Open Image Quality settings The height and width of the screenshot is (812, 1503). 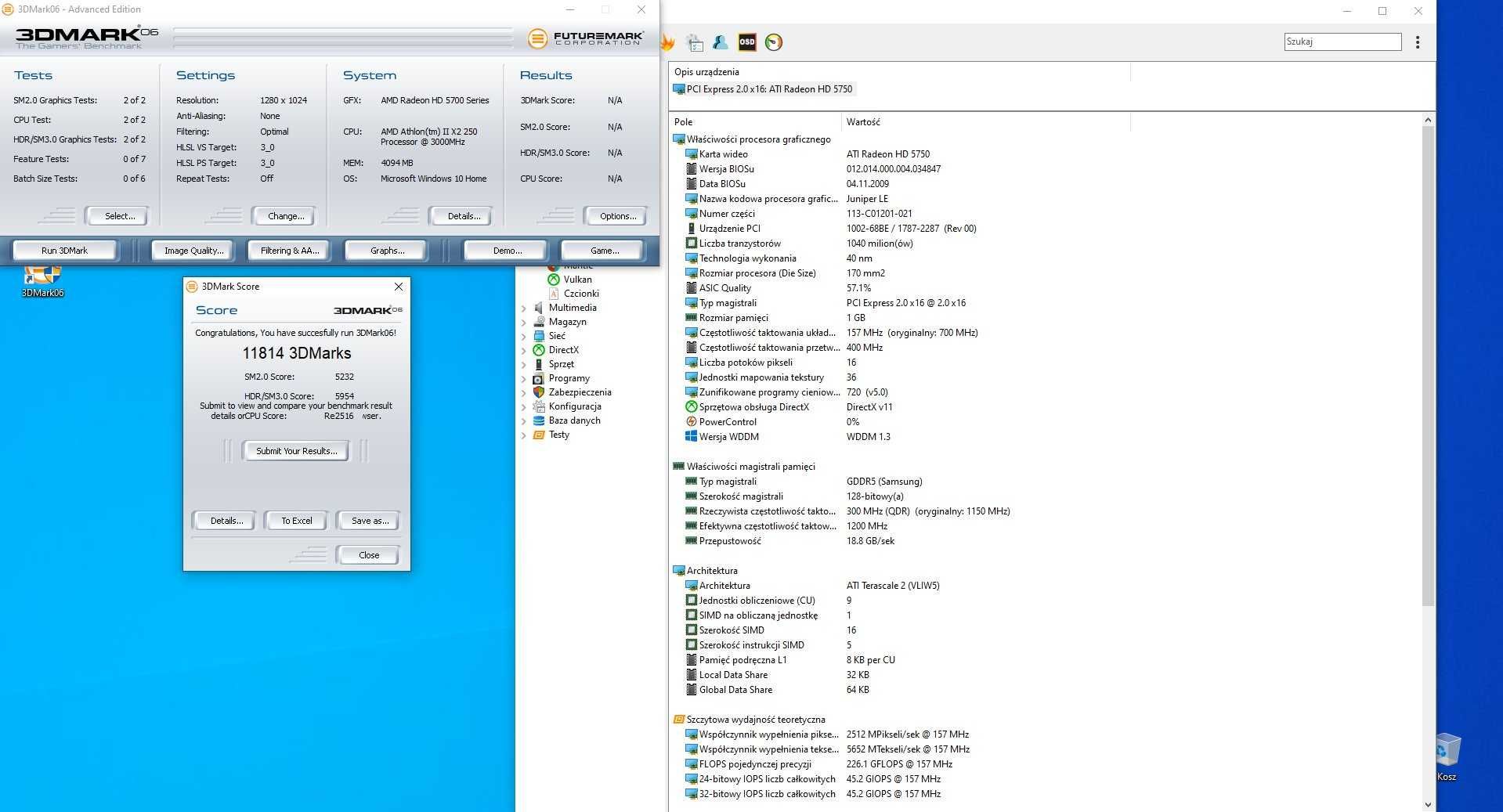point(193,251)
